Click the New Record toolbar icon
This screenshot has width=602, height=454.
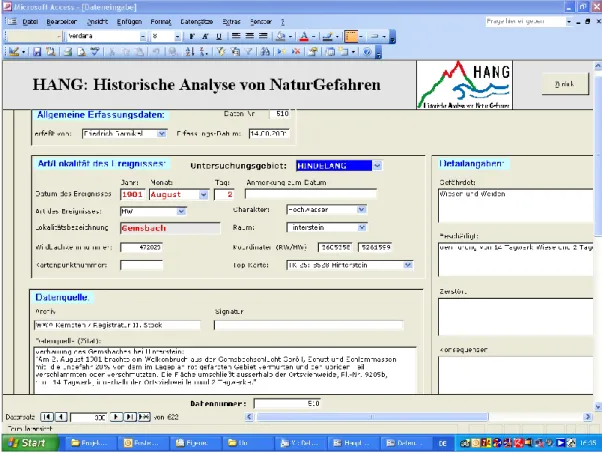(x=282, y=51)
